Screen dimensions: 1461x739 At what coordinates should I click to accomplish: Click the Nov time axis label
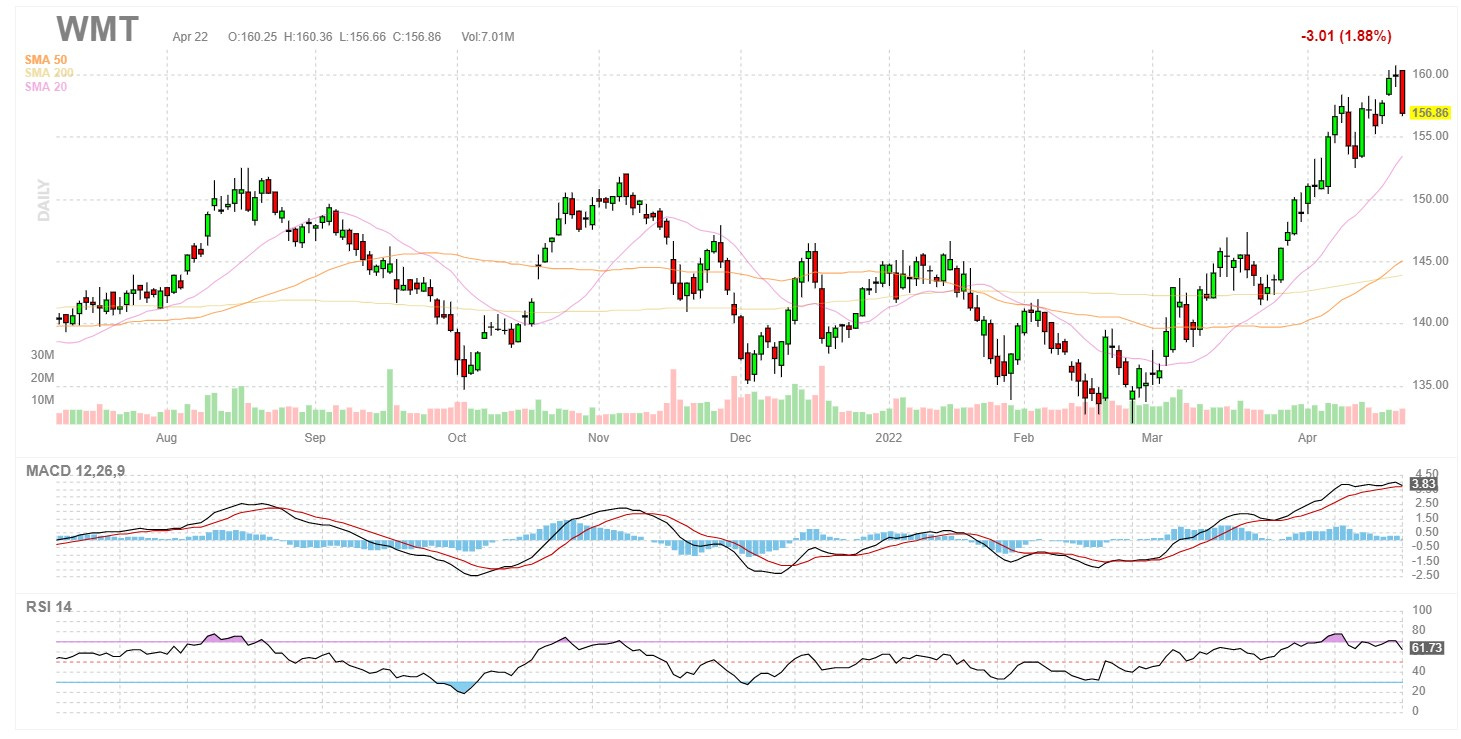click(598, 438)
